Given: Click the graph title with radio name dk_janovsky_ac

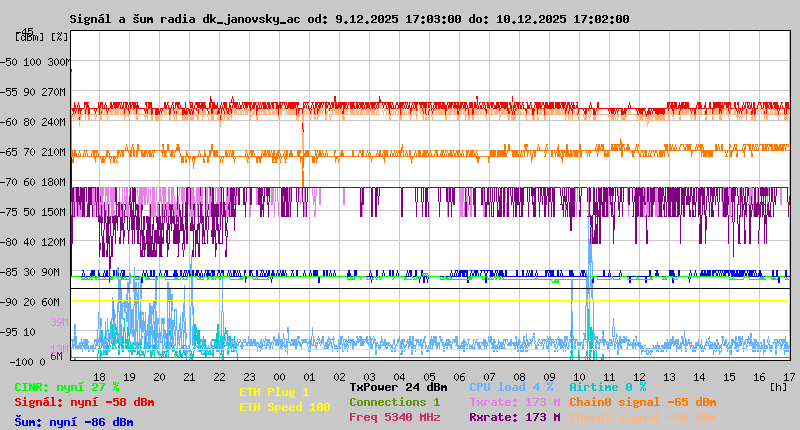Looking at the screenshot, I should click(350, 19).
